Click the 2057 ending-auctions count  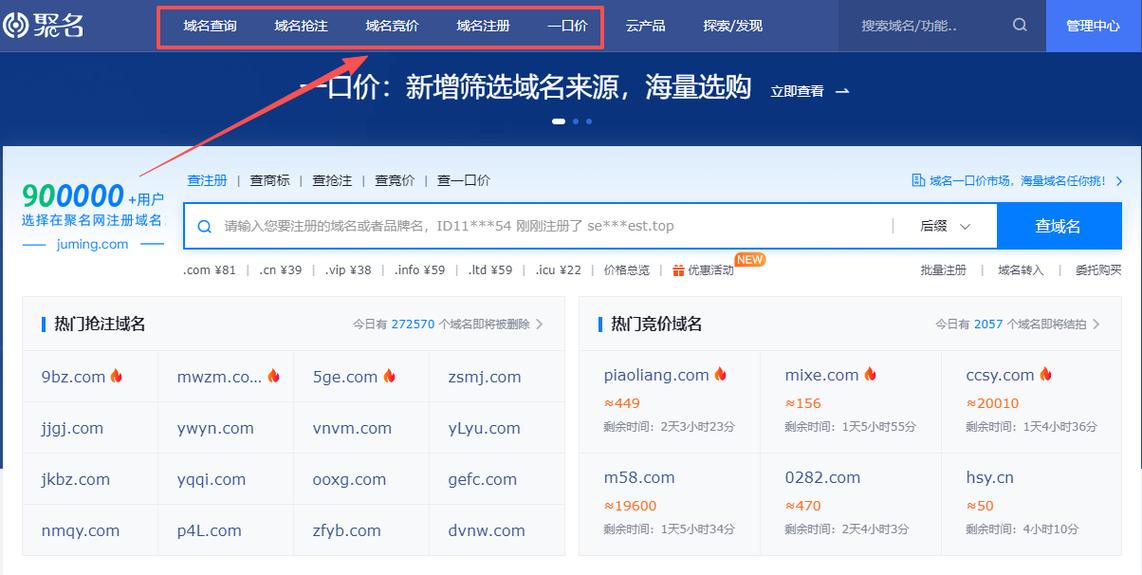pyautogui.click(x=988, y=324)
